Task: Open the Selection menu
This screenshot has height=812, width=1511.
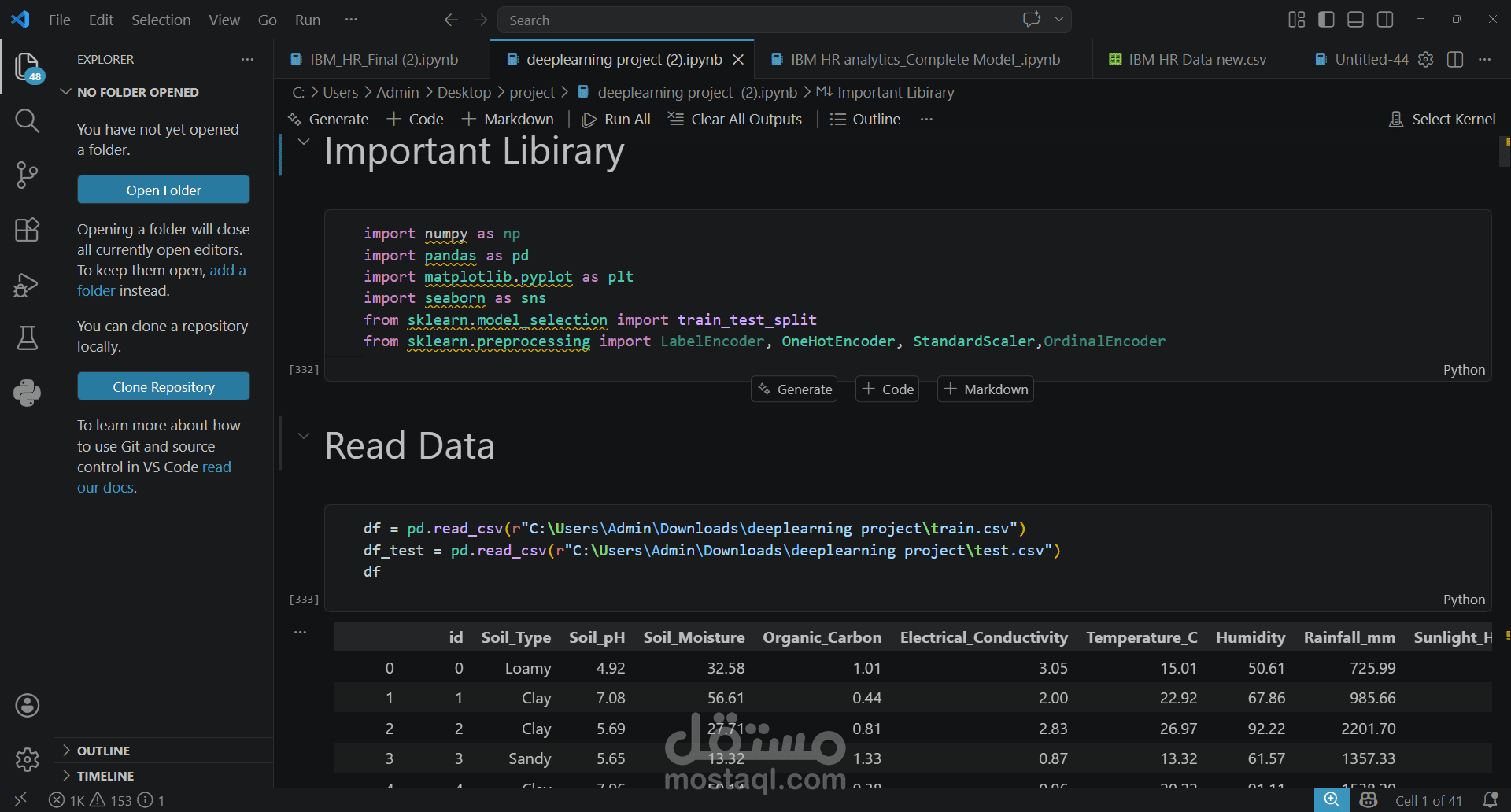Action: click(161, 20)
